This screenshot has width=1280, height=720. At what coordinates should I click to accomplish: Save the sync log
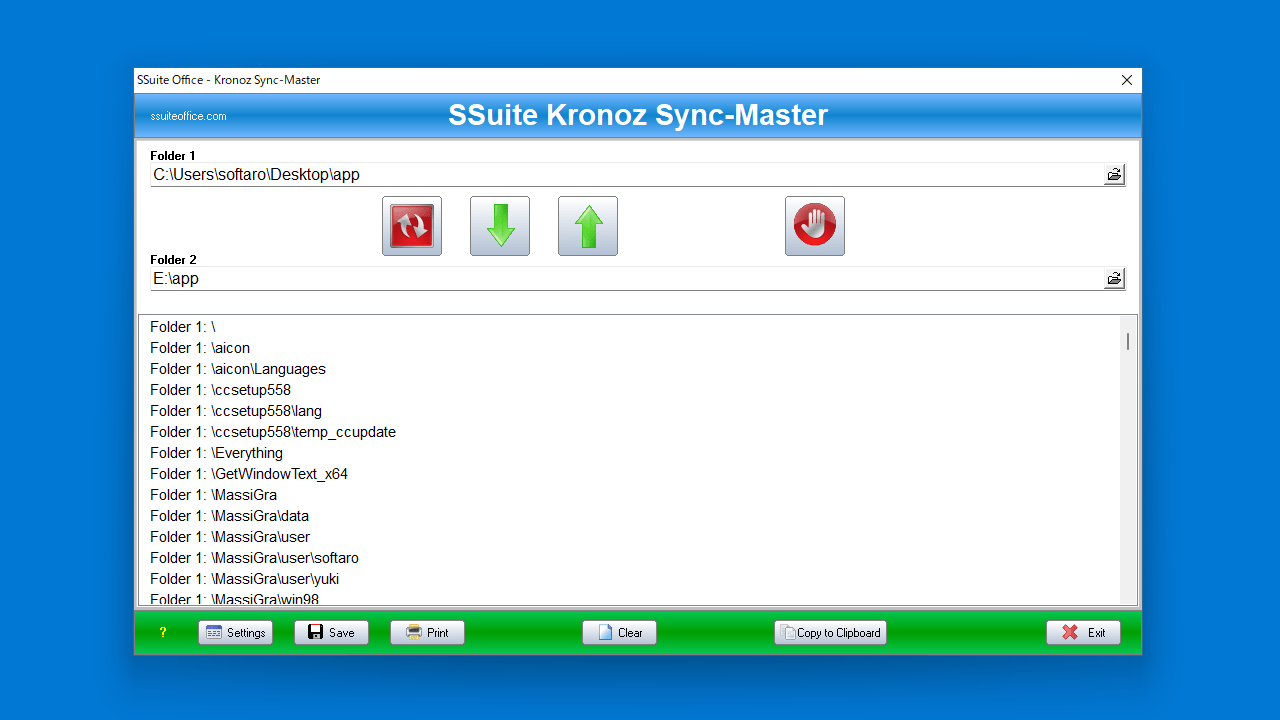(x=331, y=633)
